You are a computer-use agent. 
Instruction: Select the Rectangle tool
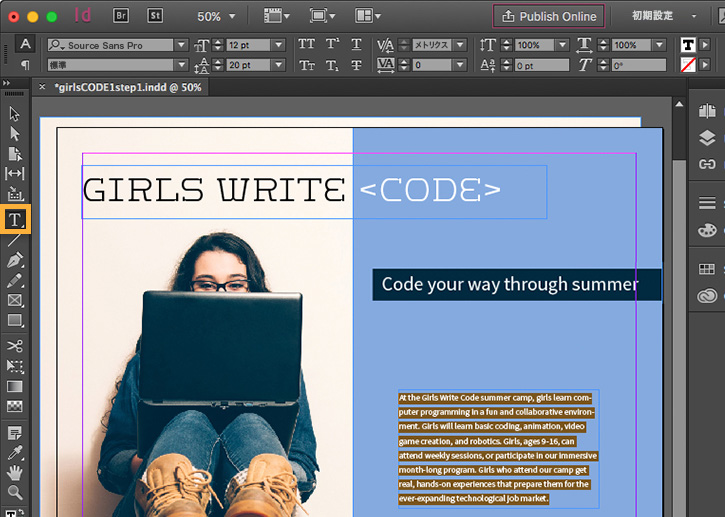coord(14,320)
